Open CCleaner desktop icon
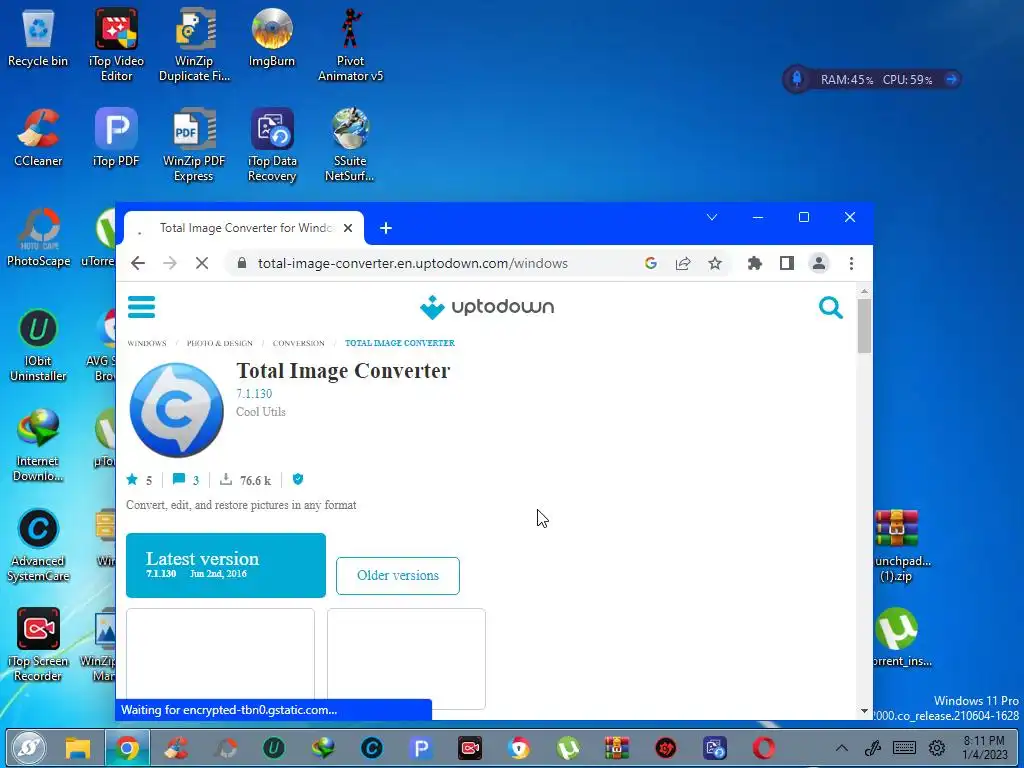This screenshot has width=1024, height=768. (x=38, y=138)
